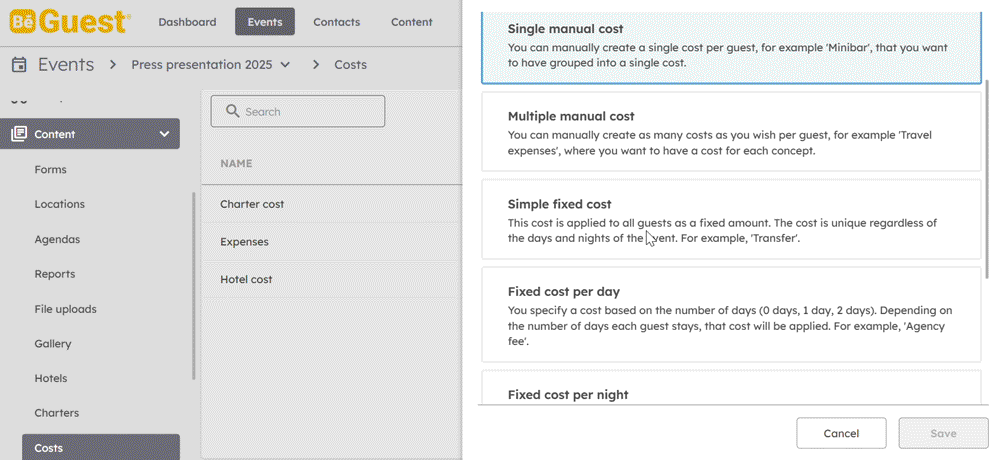Click the Content section stacked-pages icon
Screen dimensions: 1000x460
coord(19,134)
